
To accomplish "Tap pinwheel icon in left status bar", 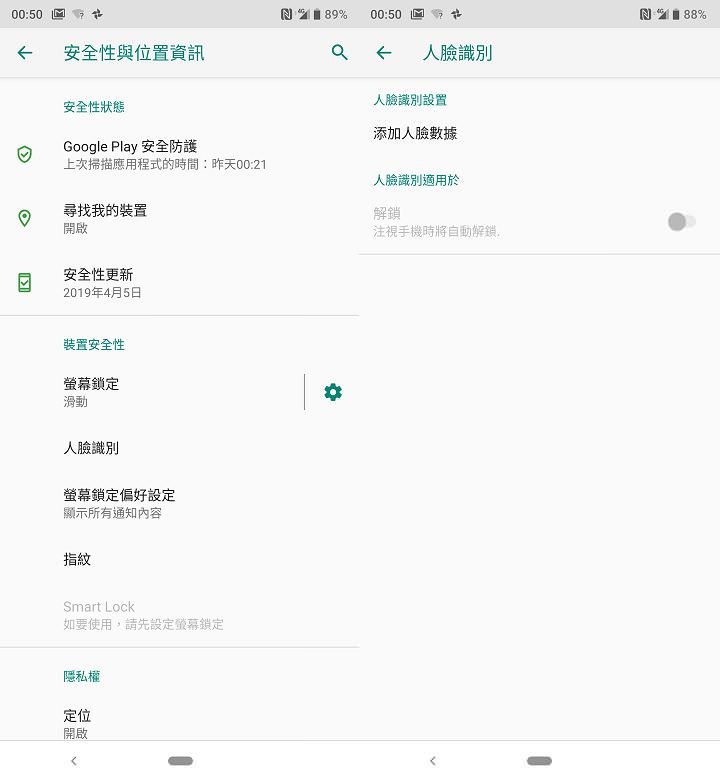I will pos(97,14).
